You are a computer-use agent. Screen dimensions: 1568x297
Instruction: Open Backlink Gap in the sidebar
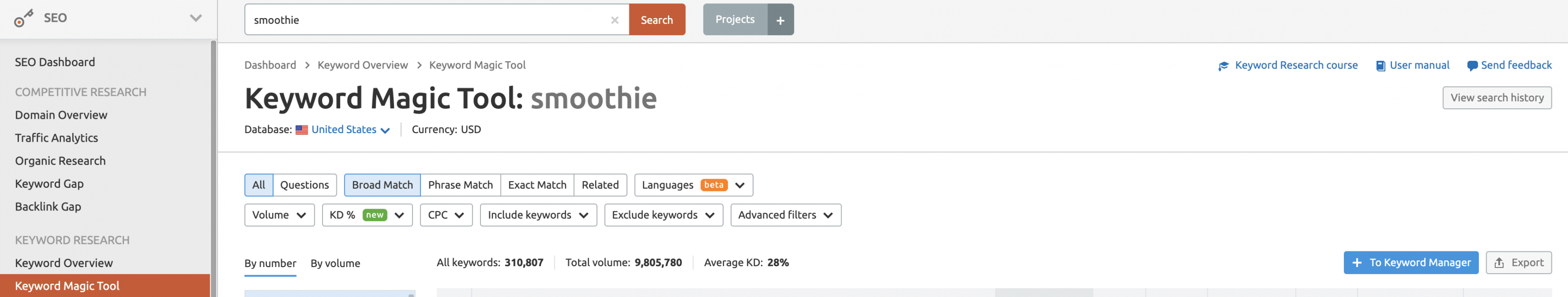[x=48, y=207]
